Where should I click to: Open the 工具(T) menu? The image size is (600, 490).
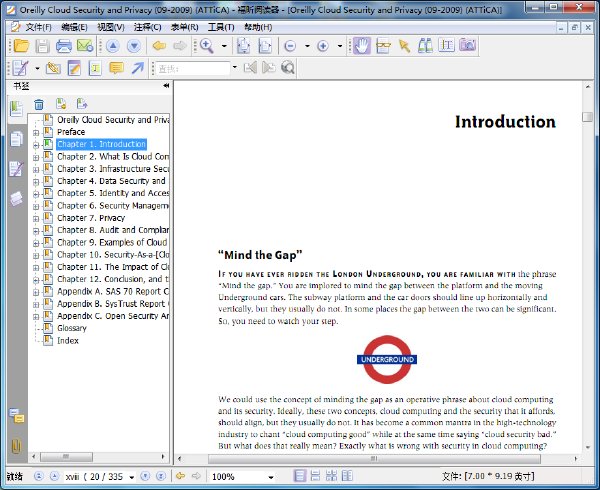click(221, 27)
